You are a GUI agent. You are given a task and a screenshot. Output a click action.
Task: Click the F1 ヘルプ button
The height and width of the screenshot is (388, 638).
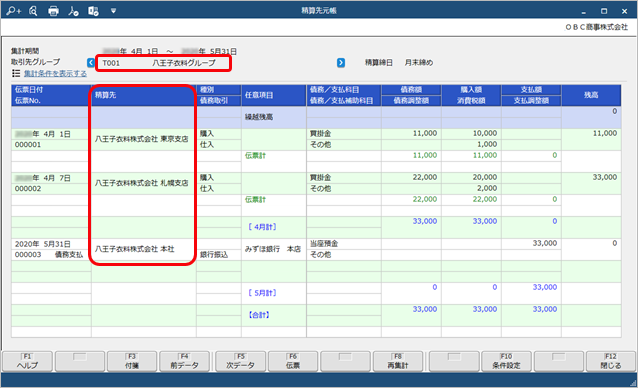click(27, 361)
